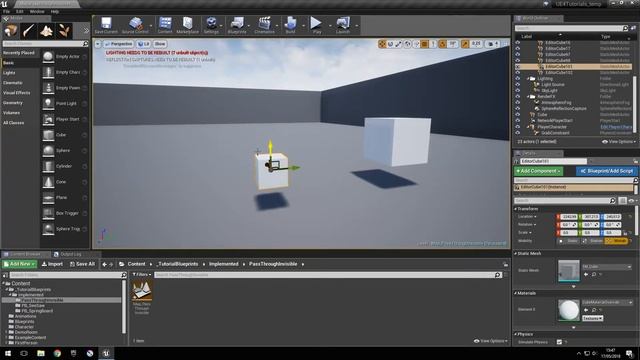640x360 pixels.
Task: Set Mobility to Movable
Action: click(617, 241)
